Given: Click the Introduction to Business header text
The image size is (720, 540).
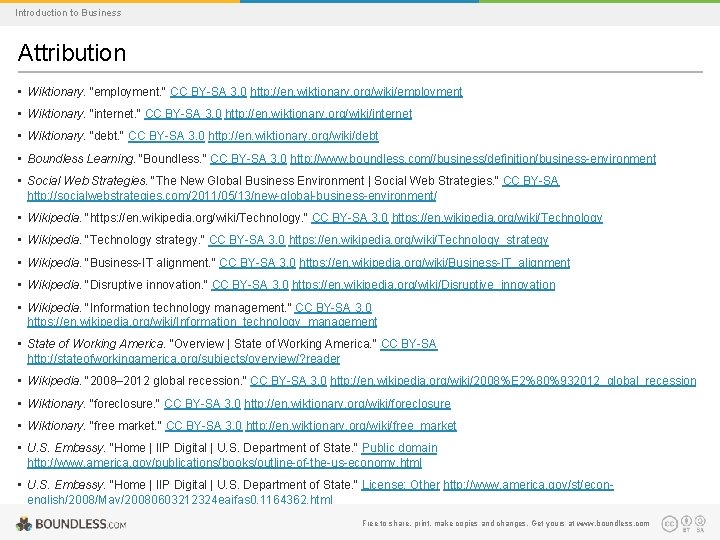Looking at the screenshot, I should pos(68,13).
